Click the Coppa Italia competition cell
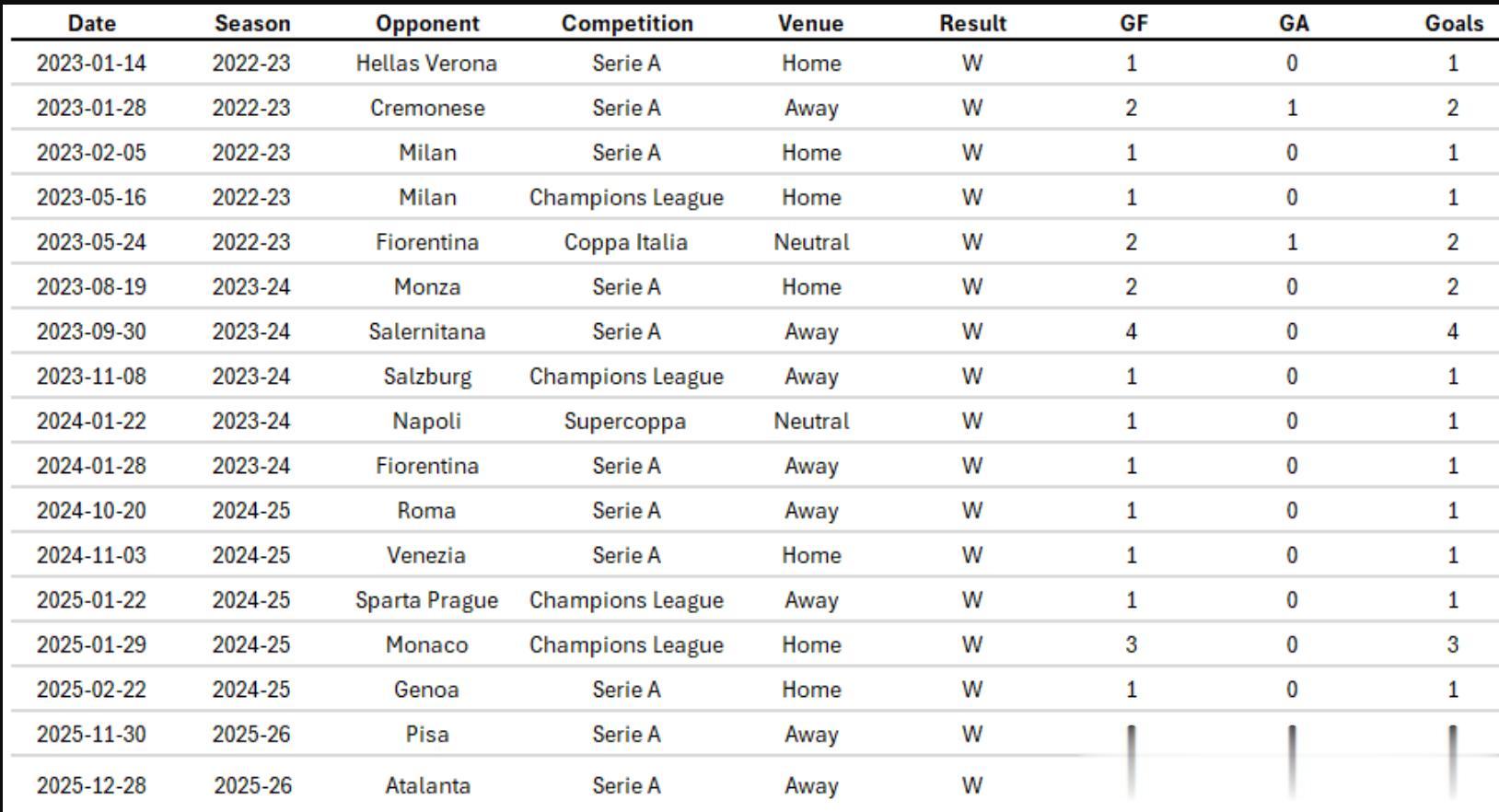This screenshot has height=812, width=1499. 626,242
